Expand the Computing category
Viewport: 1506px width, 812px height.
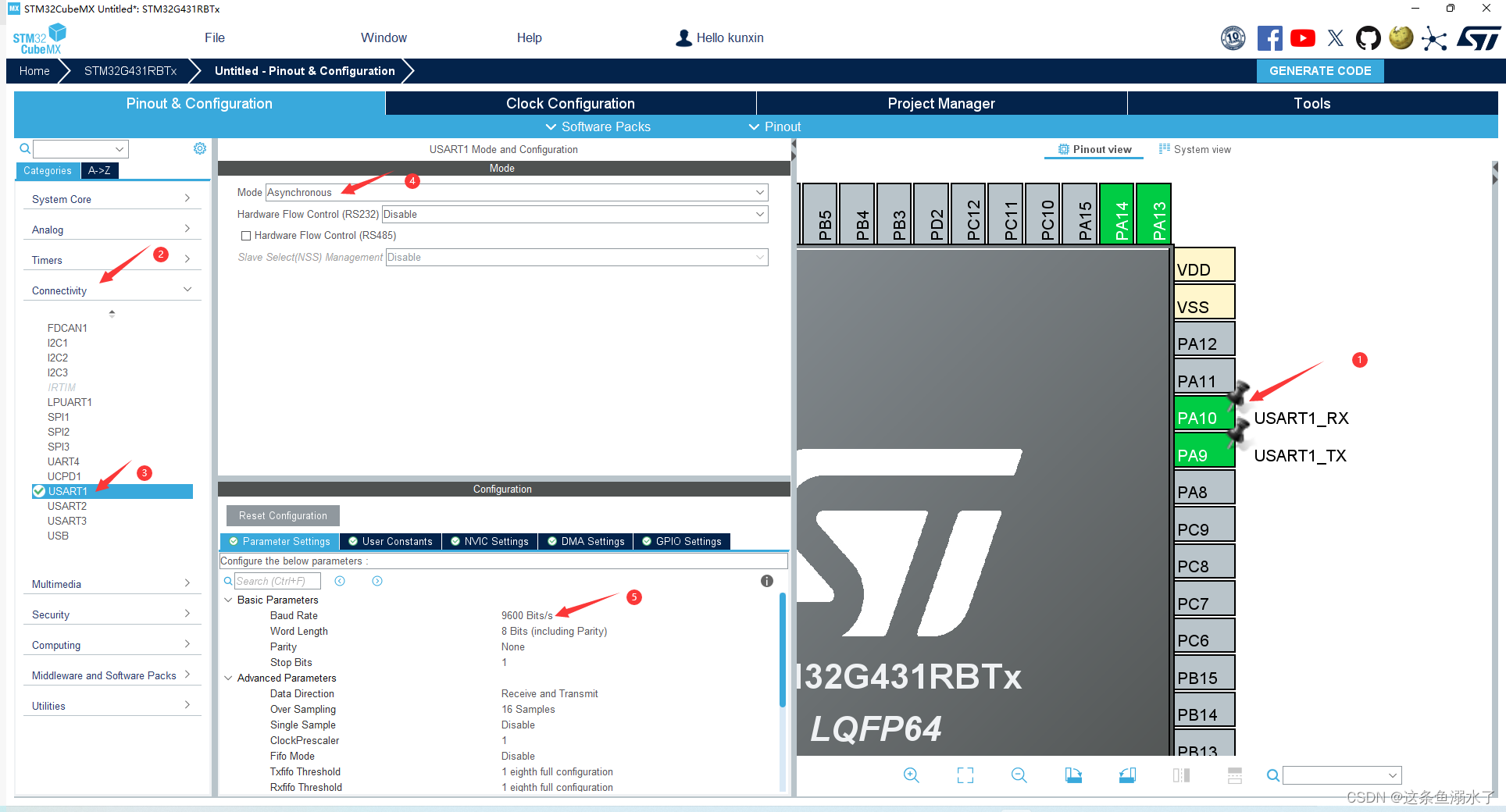pos(112,645)
